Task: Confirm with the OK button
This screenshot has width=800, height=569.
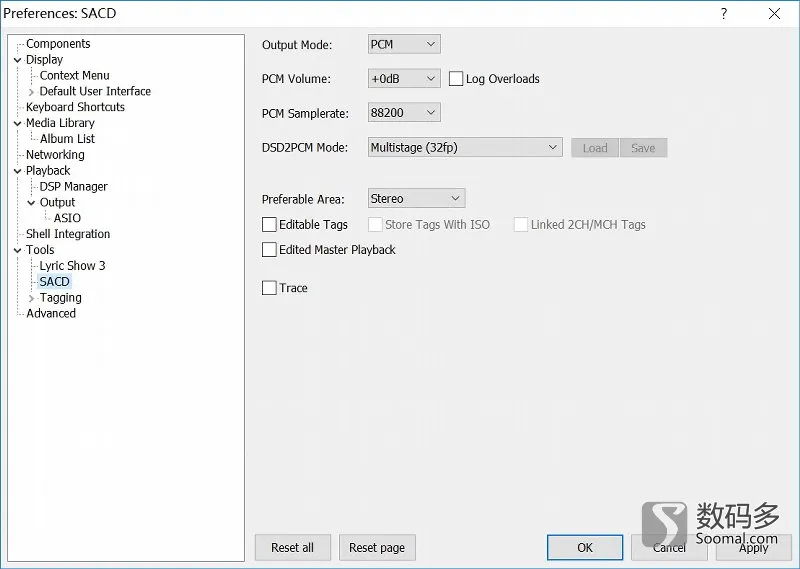Action: pyautogui.click(x=585, y=548)
